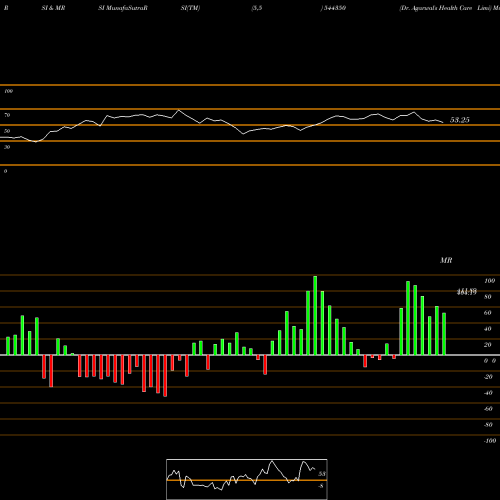
Task: Click the RSI axis label 50
Action: click(7, 131)
